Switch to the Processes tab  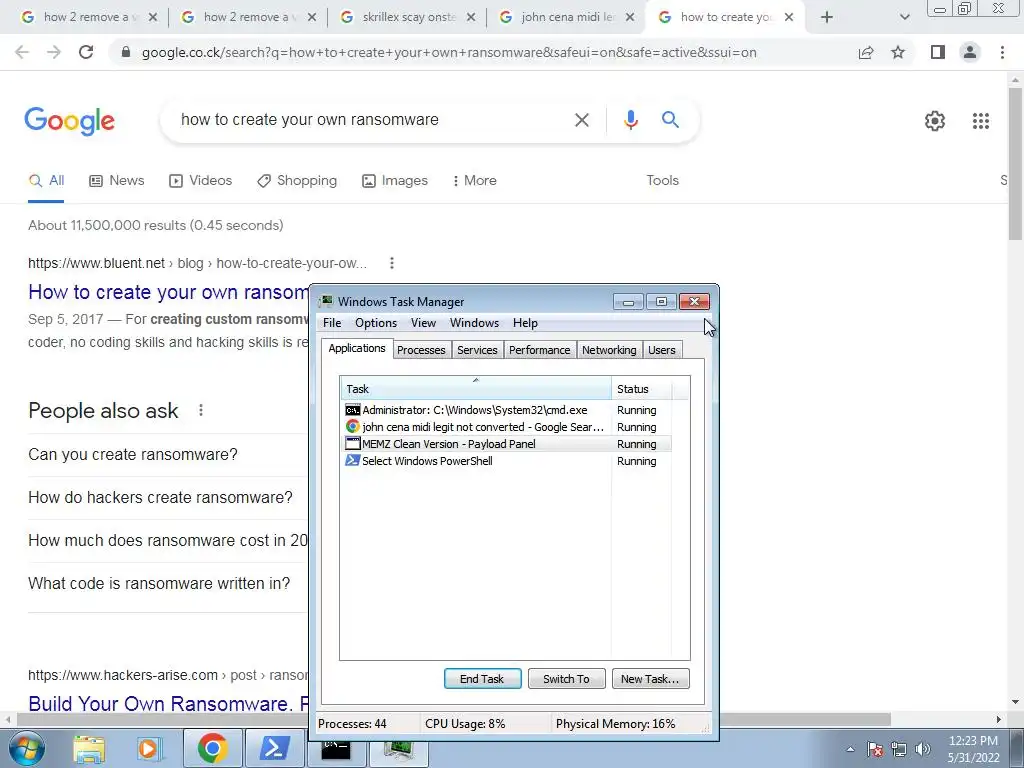(x=421, y=350)
